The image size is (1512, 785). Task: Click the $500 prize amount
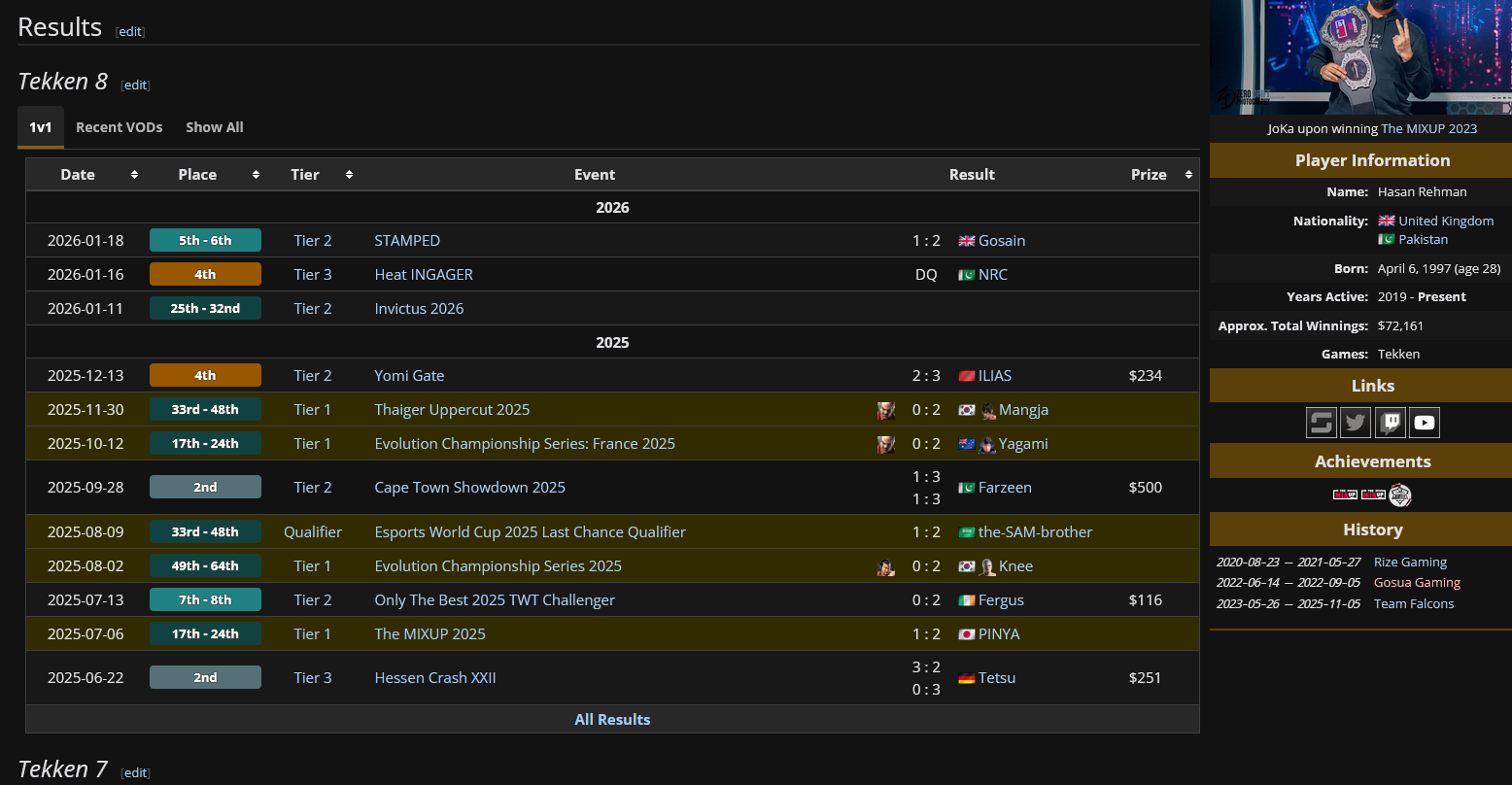[1146, 488]
